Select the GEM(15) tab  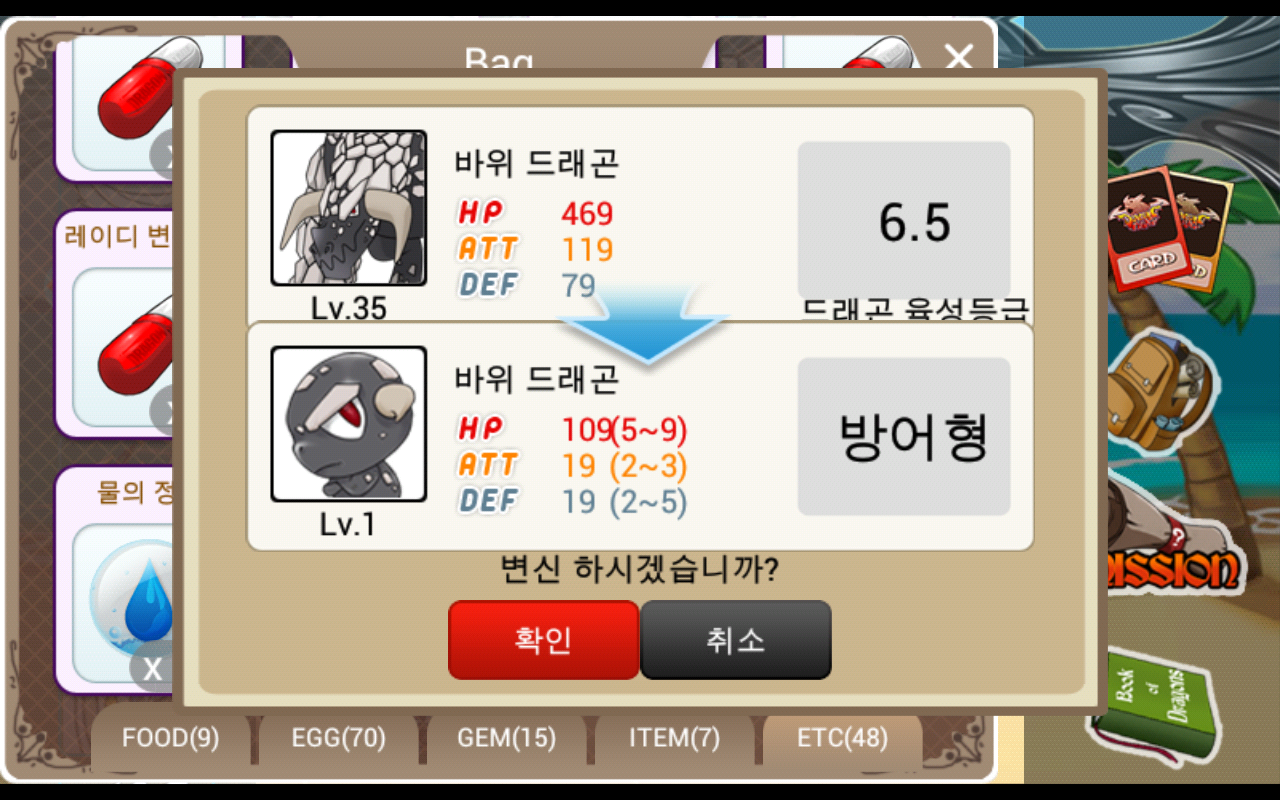[x=506, y=739]
